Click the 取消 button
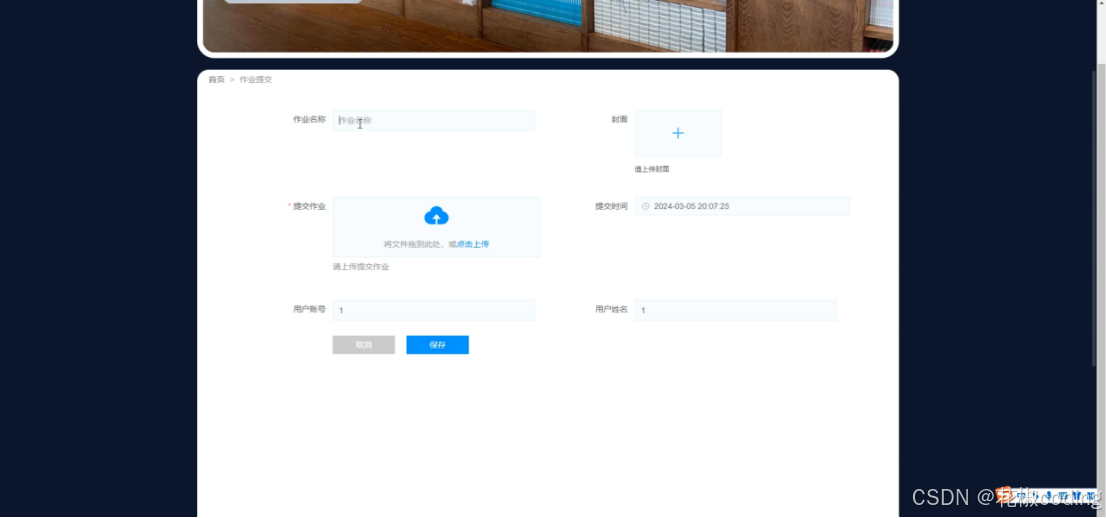Viewport: 1106px width, 518px height. tap(364, 345)
